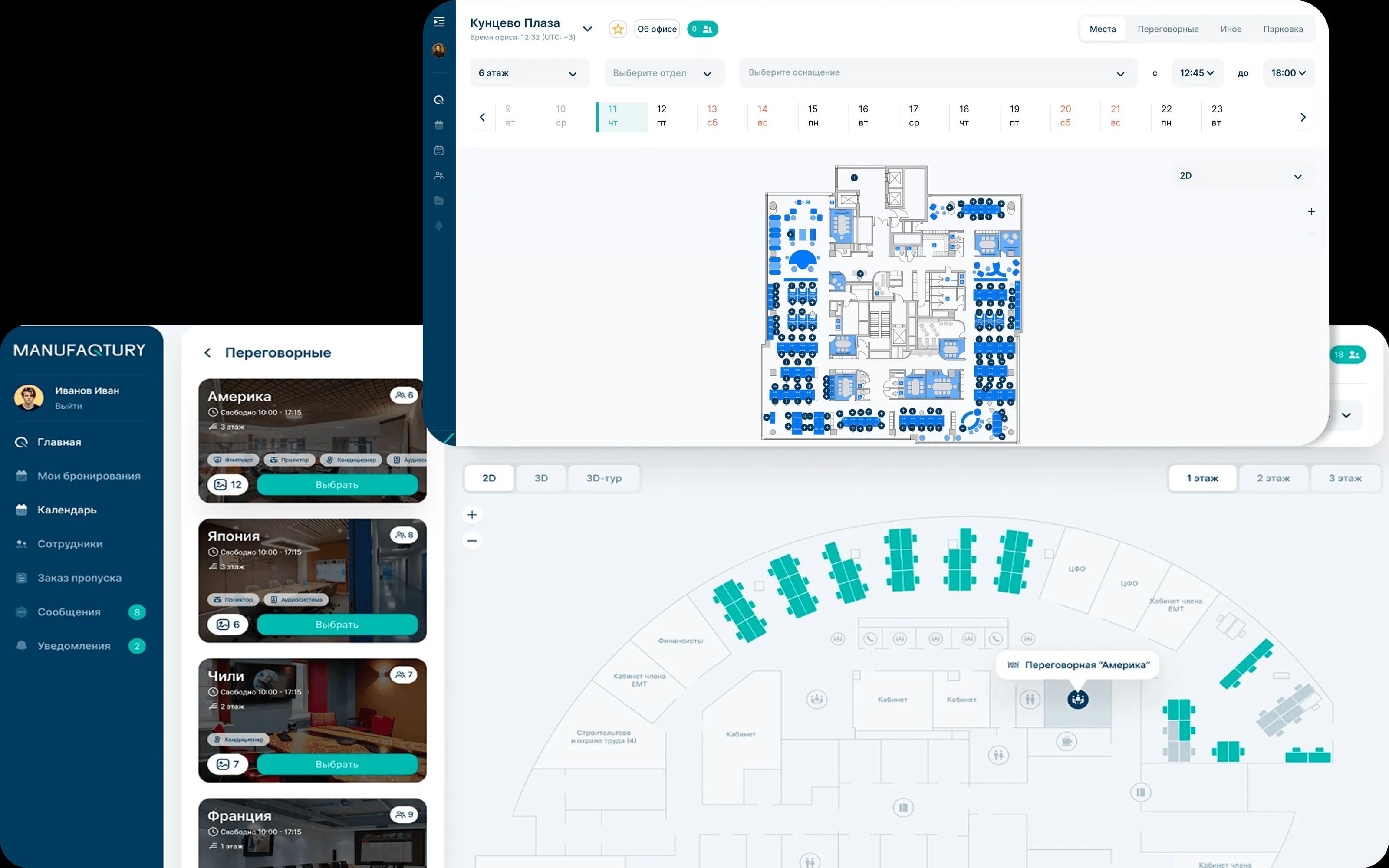The height and width of the screenshot is (868, 1389).
Task: Switch Manufaqtury map to the 2D tab
Action: click(x=489, y=478)
